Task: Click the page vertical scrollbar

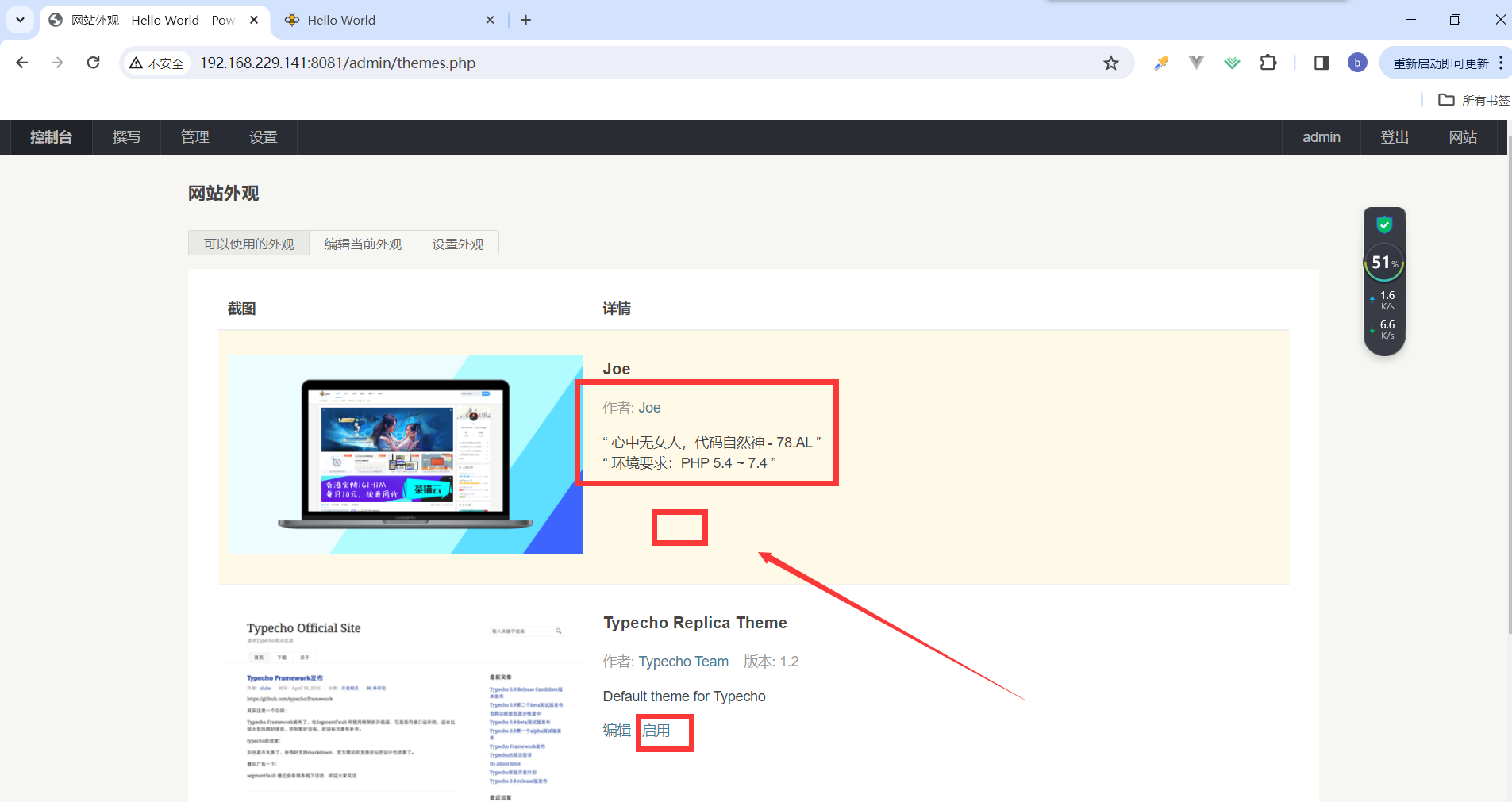Action: [1509, 385]
